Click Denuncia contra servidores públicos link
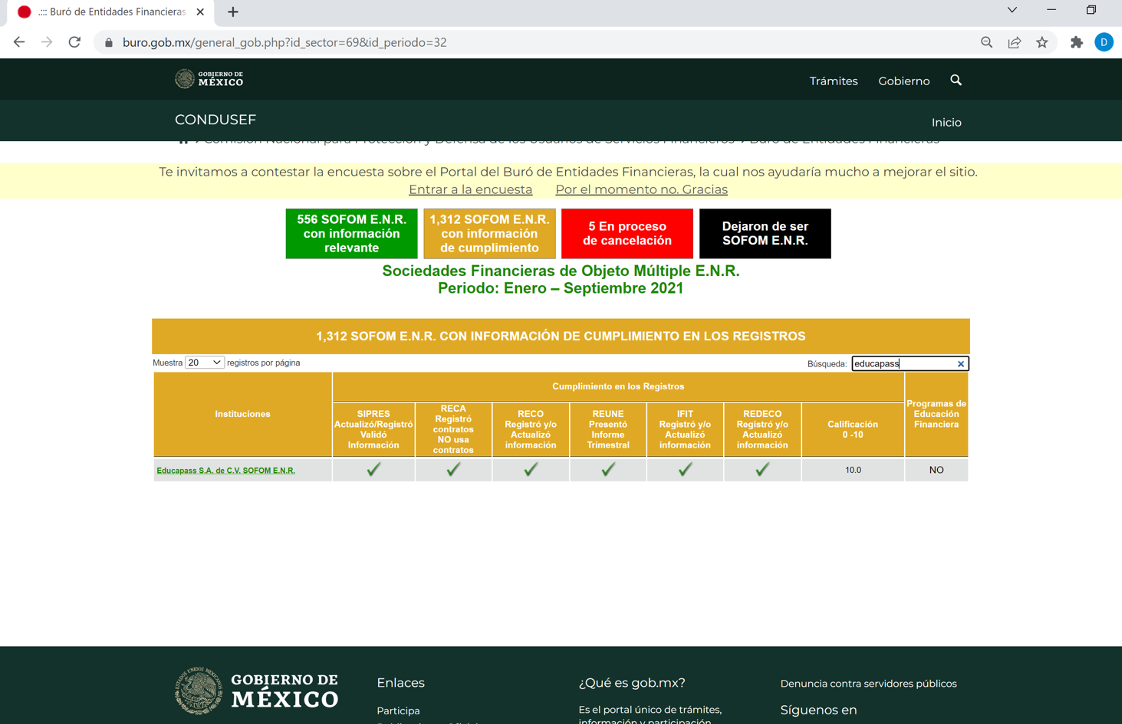 coord(868,684)
